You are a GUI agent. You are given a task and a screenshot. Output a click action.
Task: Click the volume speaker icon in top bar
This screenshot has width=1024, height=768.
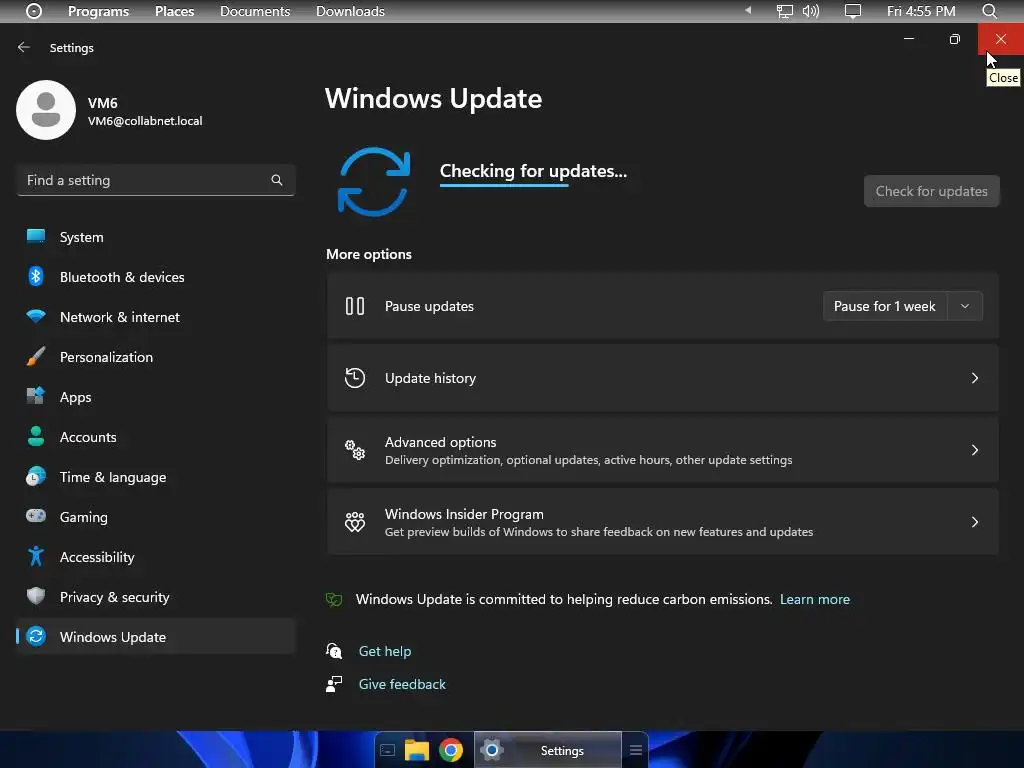(810, 11)
